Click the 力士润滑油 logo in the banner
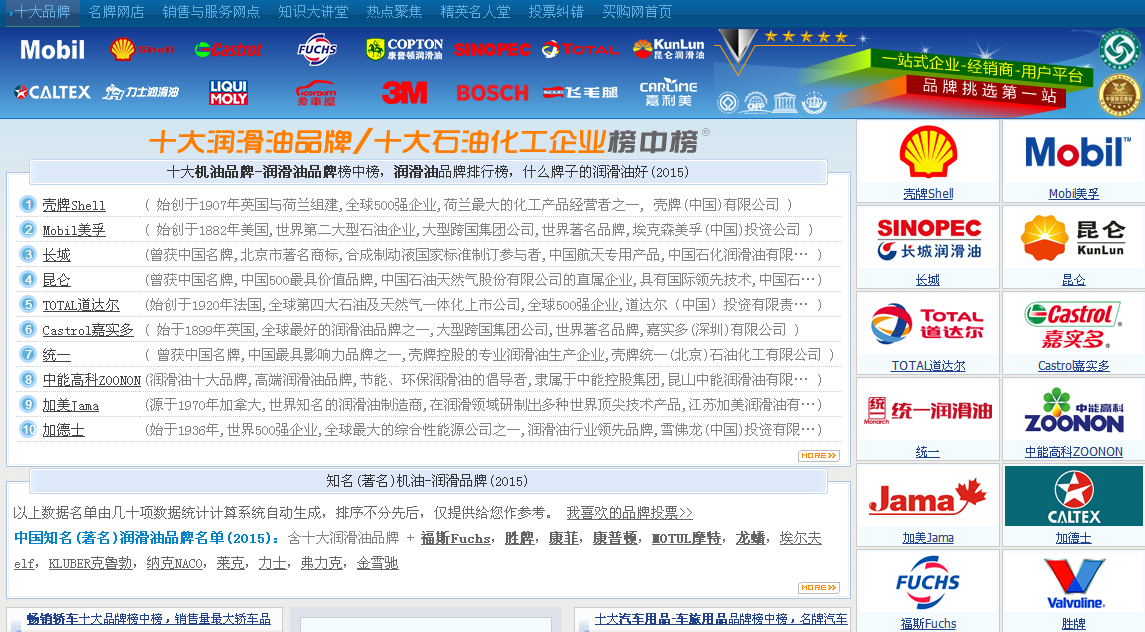 (141, 92)
